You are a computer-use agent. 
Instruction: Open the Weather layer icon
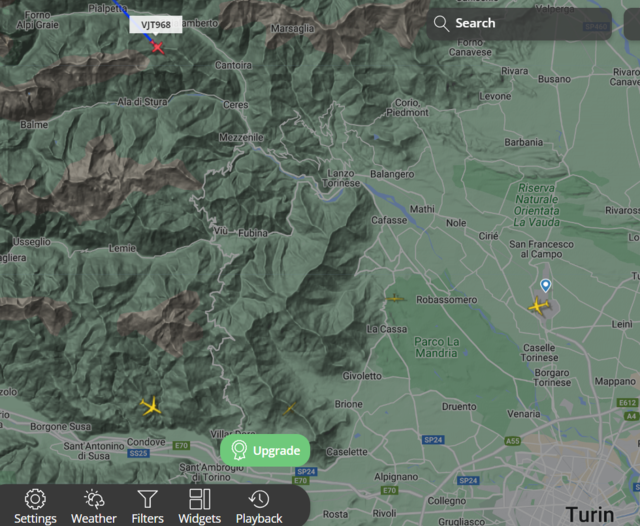click(x=94, y=499)
